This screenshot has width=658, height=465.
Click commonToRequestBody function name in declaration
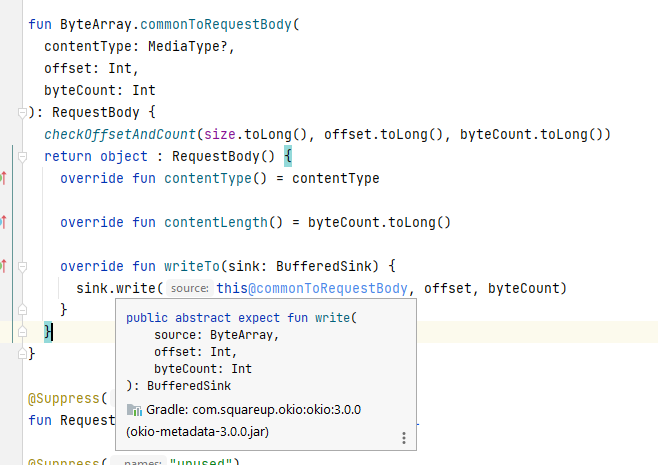click(x=216, y=24)
